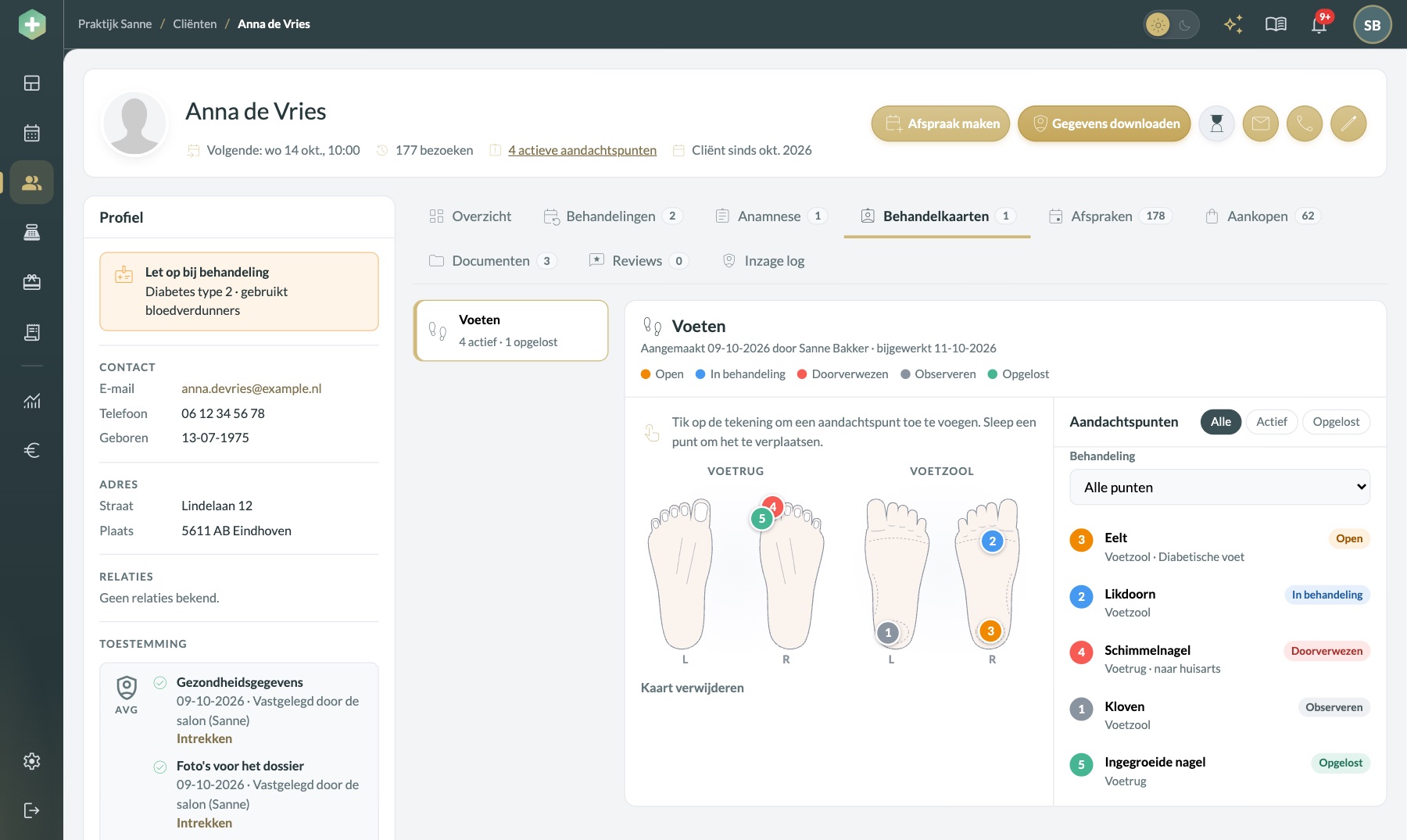Open the AI sparkles icon in the top bar

(1233, 24)
